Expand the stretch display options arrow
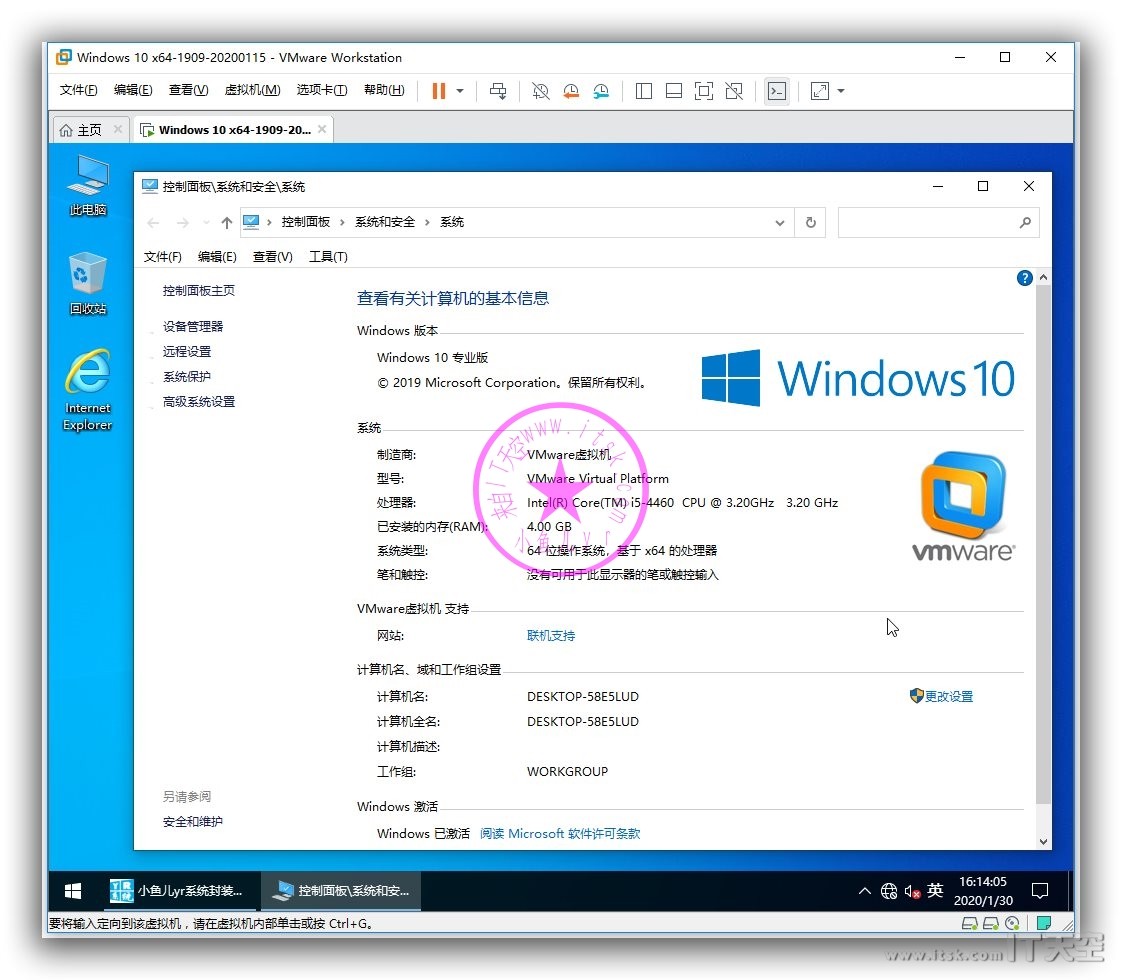Viewport: 1122px width, 980px height. pos(841,91)
